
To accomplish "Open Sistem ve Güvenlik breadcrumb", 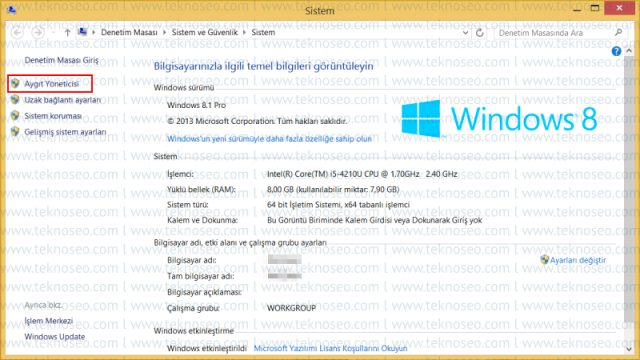I will tap(204, 32).
